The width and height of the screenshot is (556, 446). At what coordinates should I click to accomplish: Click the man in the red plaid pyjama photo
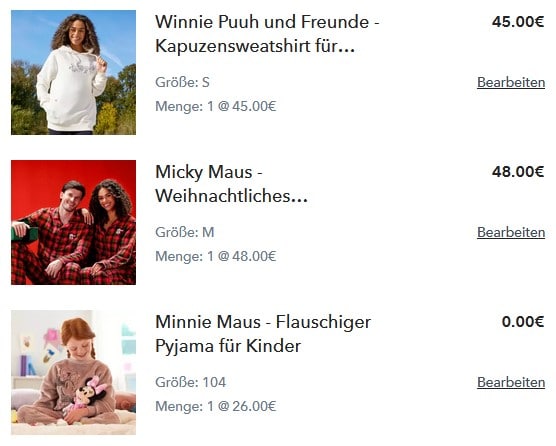pyautogui.click(x=51, y=232)
